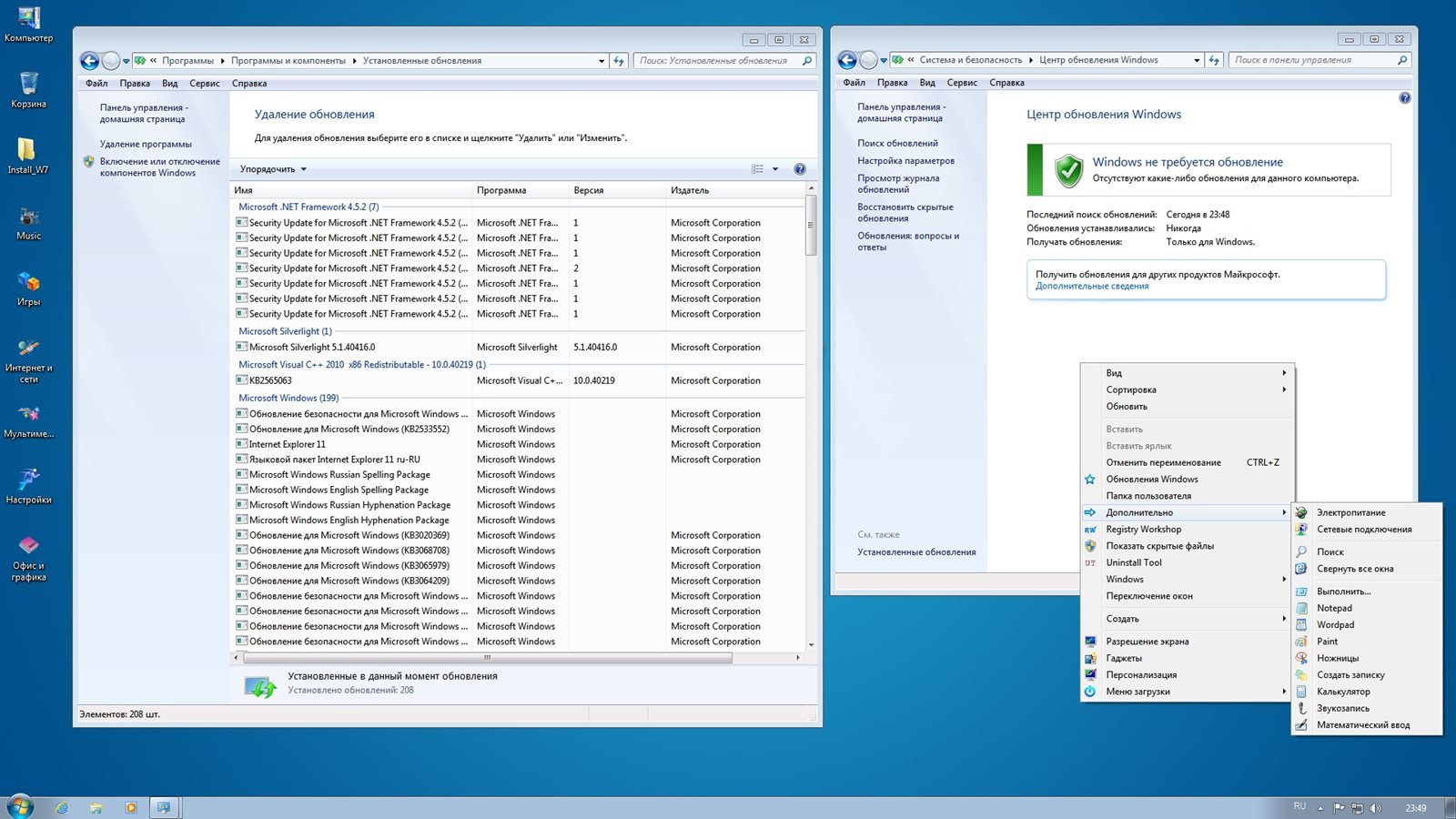The image size is (1456, 819).
Task: Launch Internet Explorer from the taskbar
Action: (61, 807)
